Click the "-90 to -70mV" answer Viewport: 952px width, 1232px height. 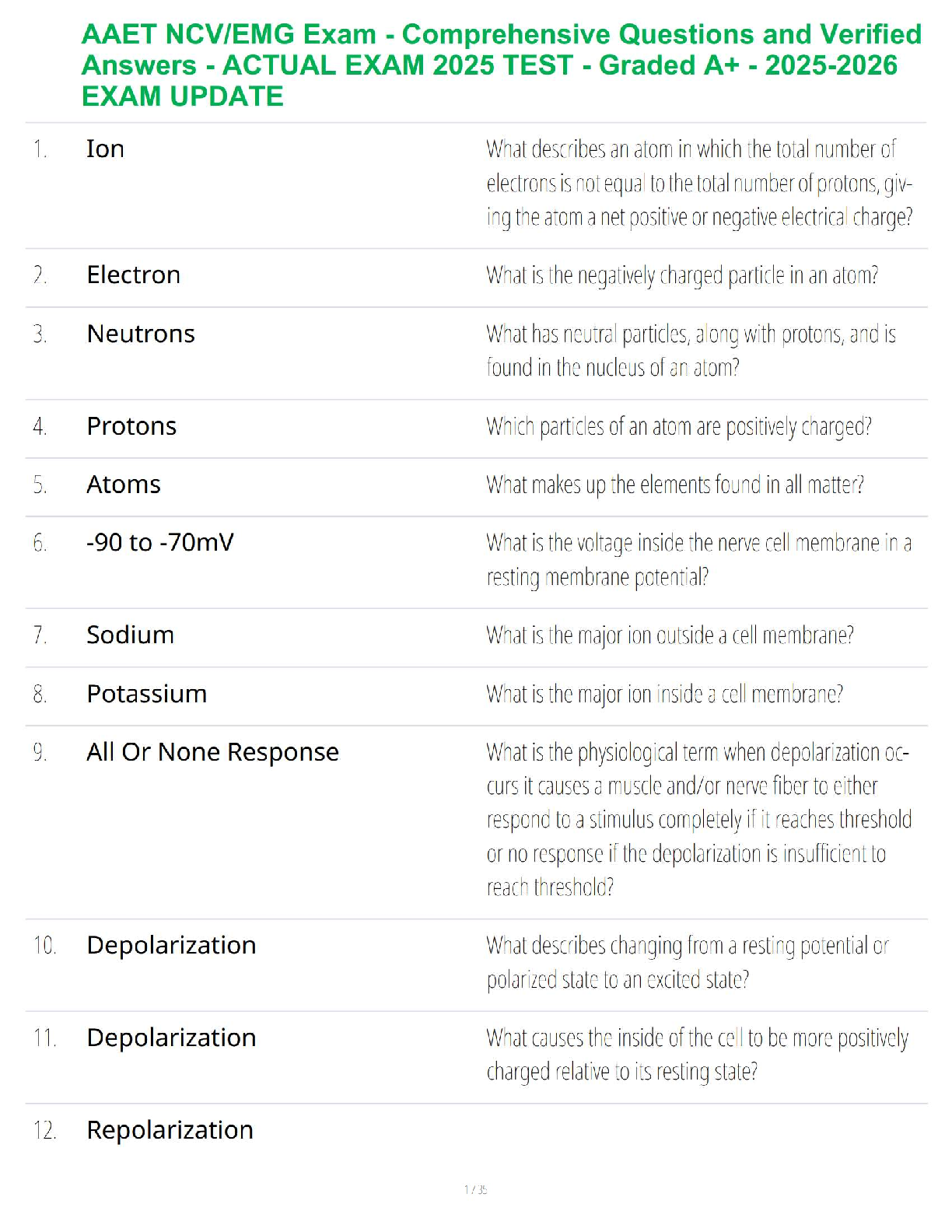click(159, 543)
